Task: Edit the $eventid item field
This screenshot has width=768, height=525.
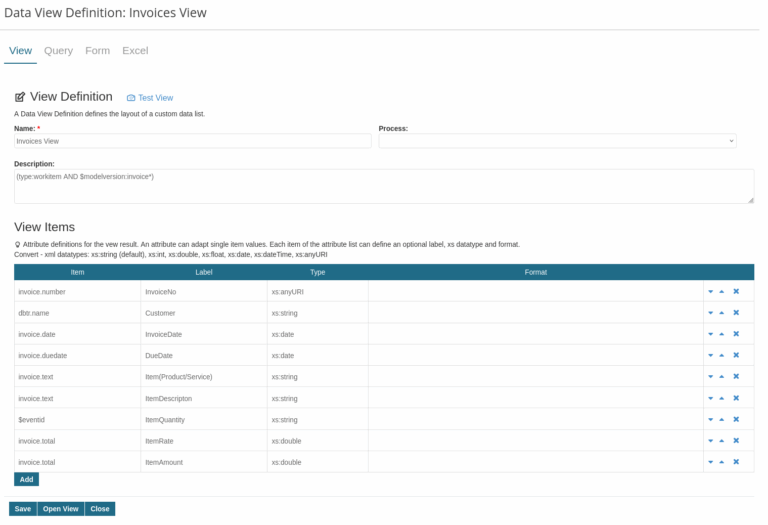Action: pos(77,420)
